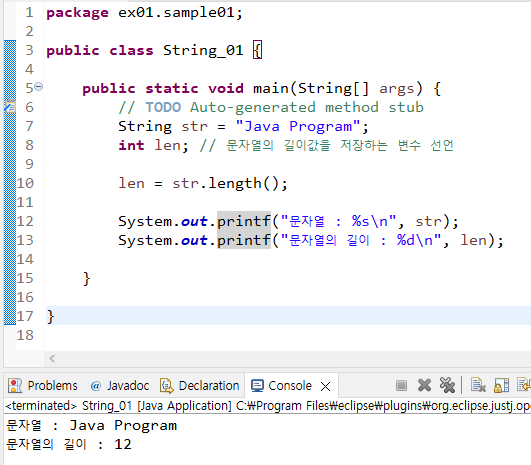The height and width of the screenshot is (465, 531).
Task: Toggle Scroll Lock in Console toolbar
Action: (502, 385)
